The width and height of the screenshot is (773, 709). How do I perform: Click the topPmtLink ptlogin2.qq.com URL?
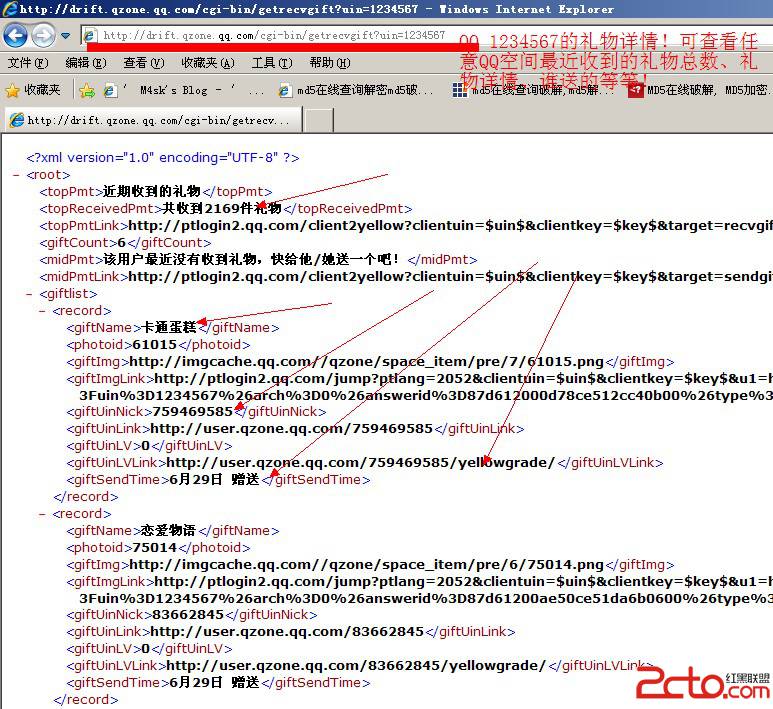tap(450, 226)
